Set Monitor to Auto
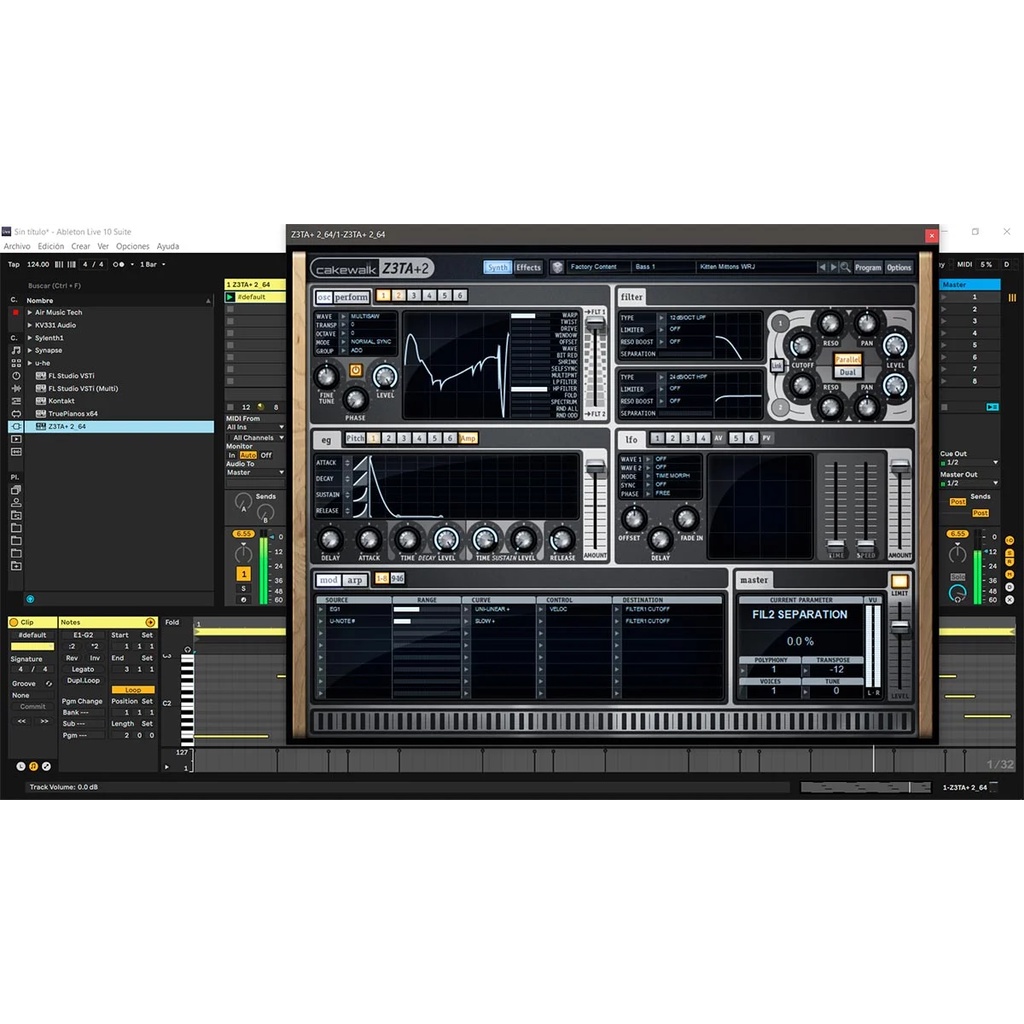 click(248, 455)
